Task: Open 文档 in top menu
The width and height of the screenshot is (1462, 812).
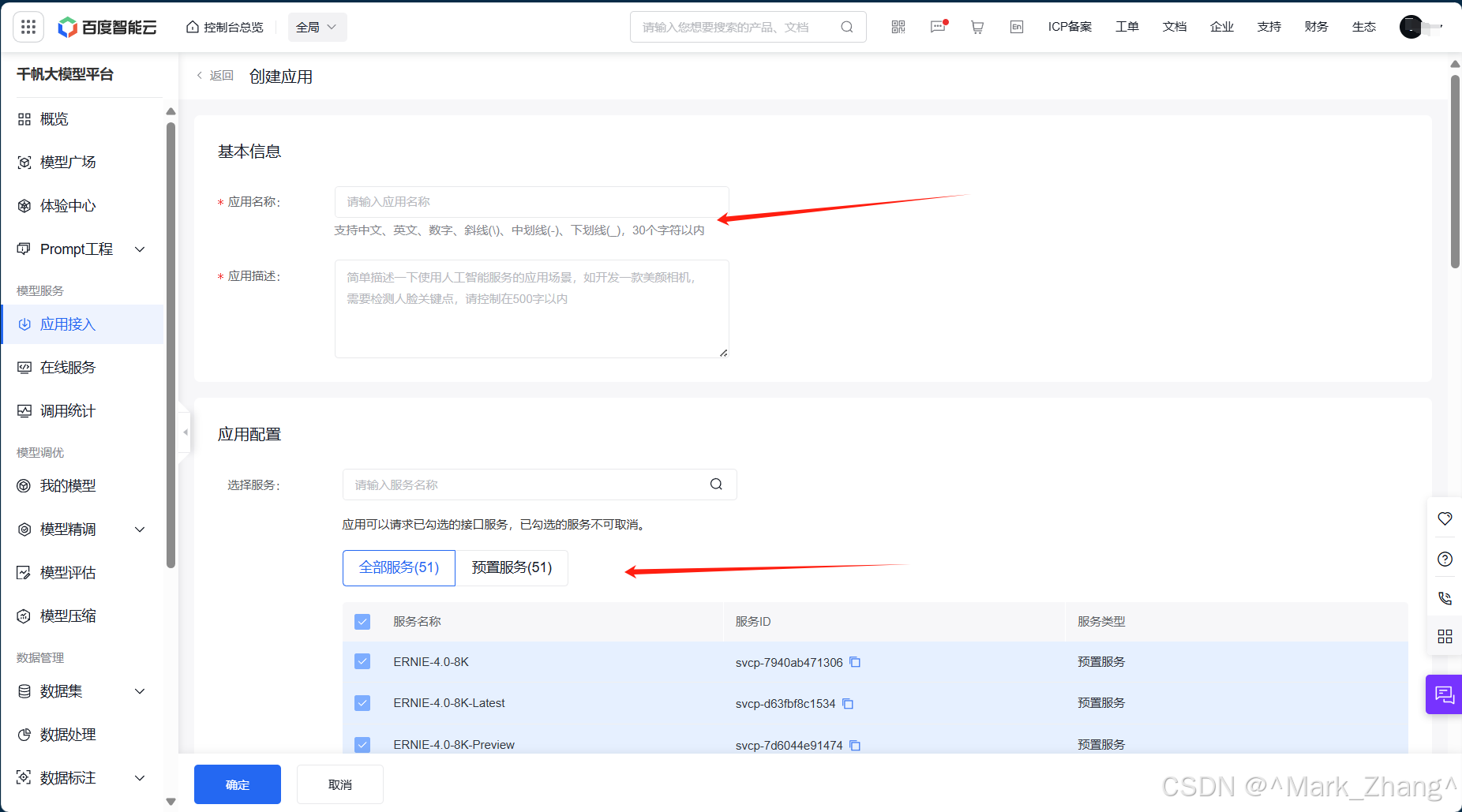Action: click(1175, 27)
